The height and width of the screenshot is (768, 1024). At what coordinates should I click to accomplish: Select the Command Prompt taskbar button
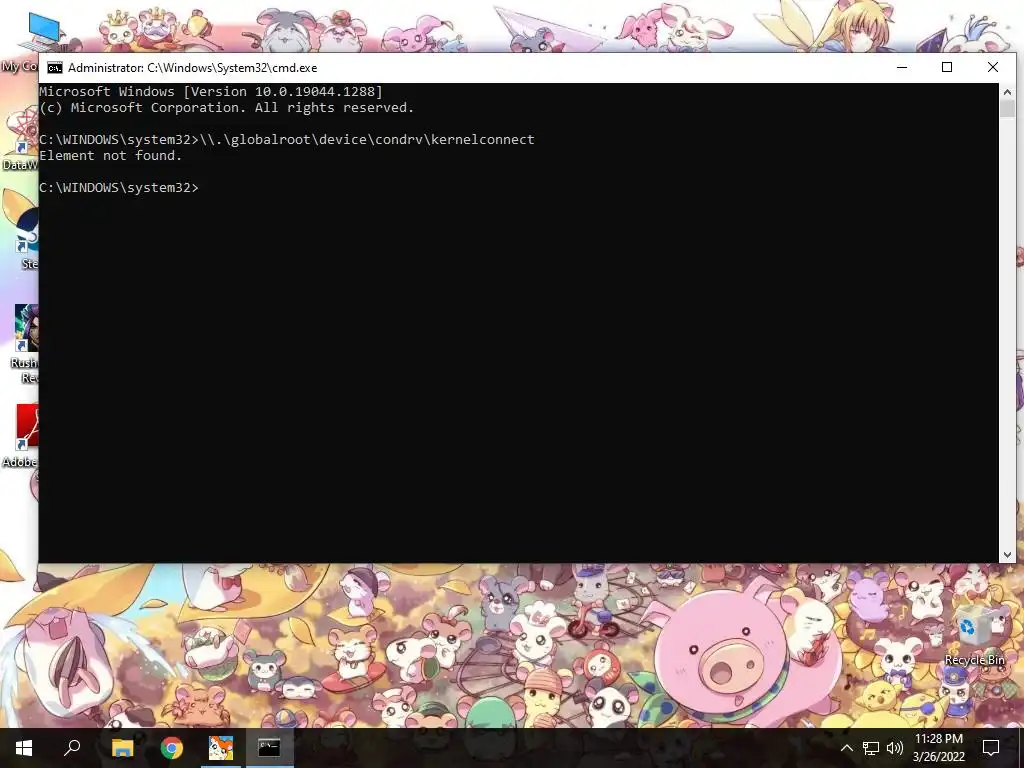[269, 748]
